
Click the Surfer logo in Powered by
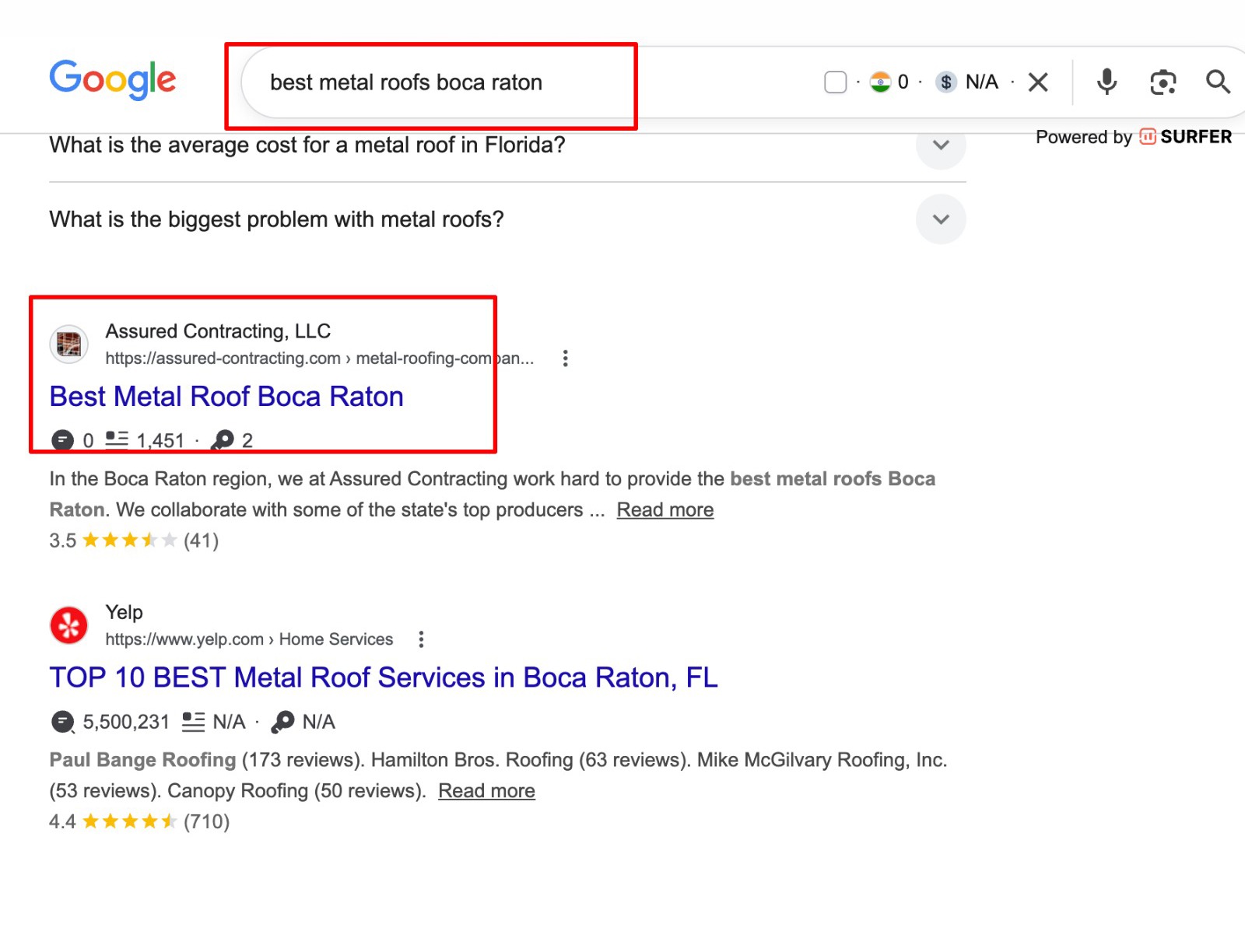[x=1186, y=137]
